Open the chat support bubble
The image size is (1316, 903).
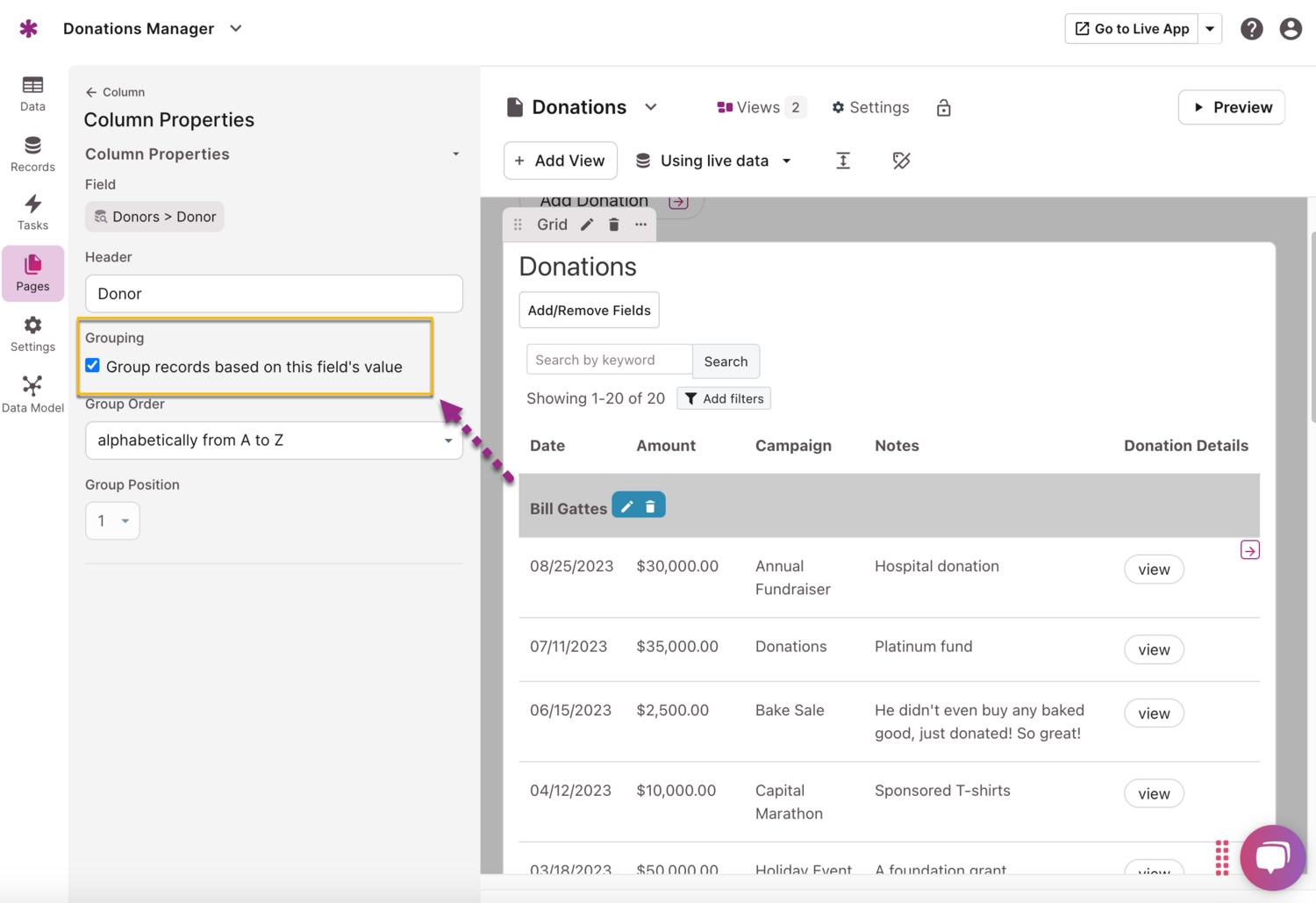(1272, 856)
